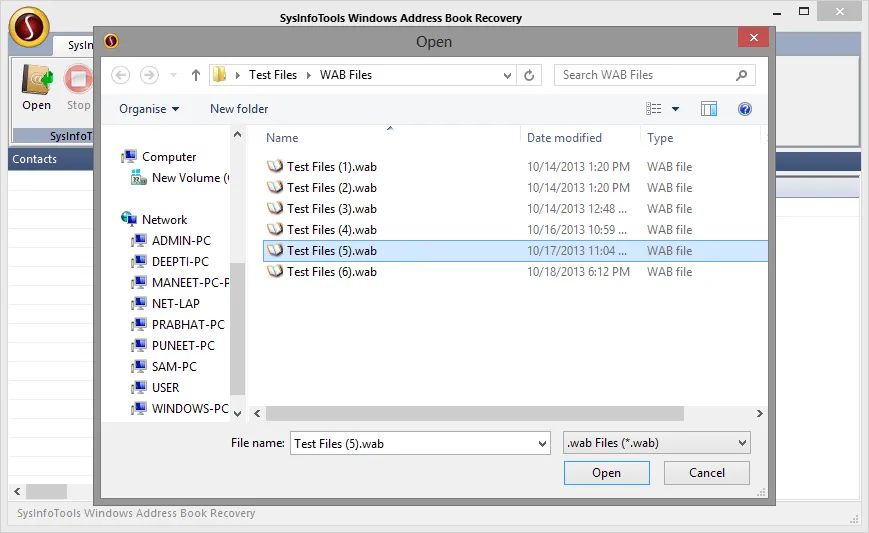Image resolution: width=869 pixels, height=533 pixels.
Task: Click the Contacts panel header in main window
Action: tap(50, 159)
